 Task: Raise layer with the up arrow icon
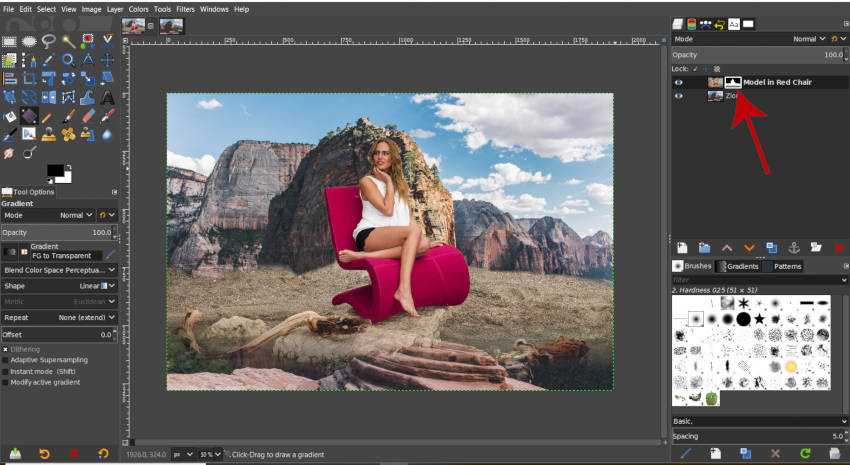click(x=727, y=247)
